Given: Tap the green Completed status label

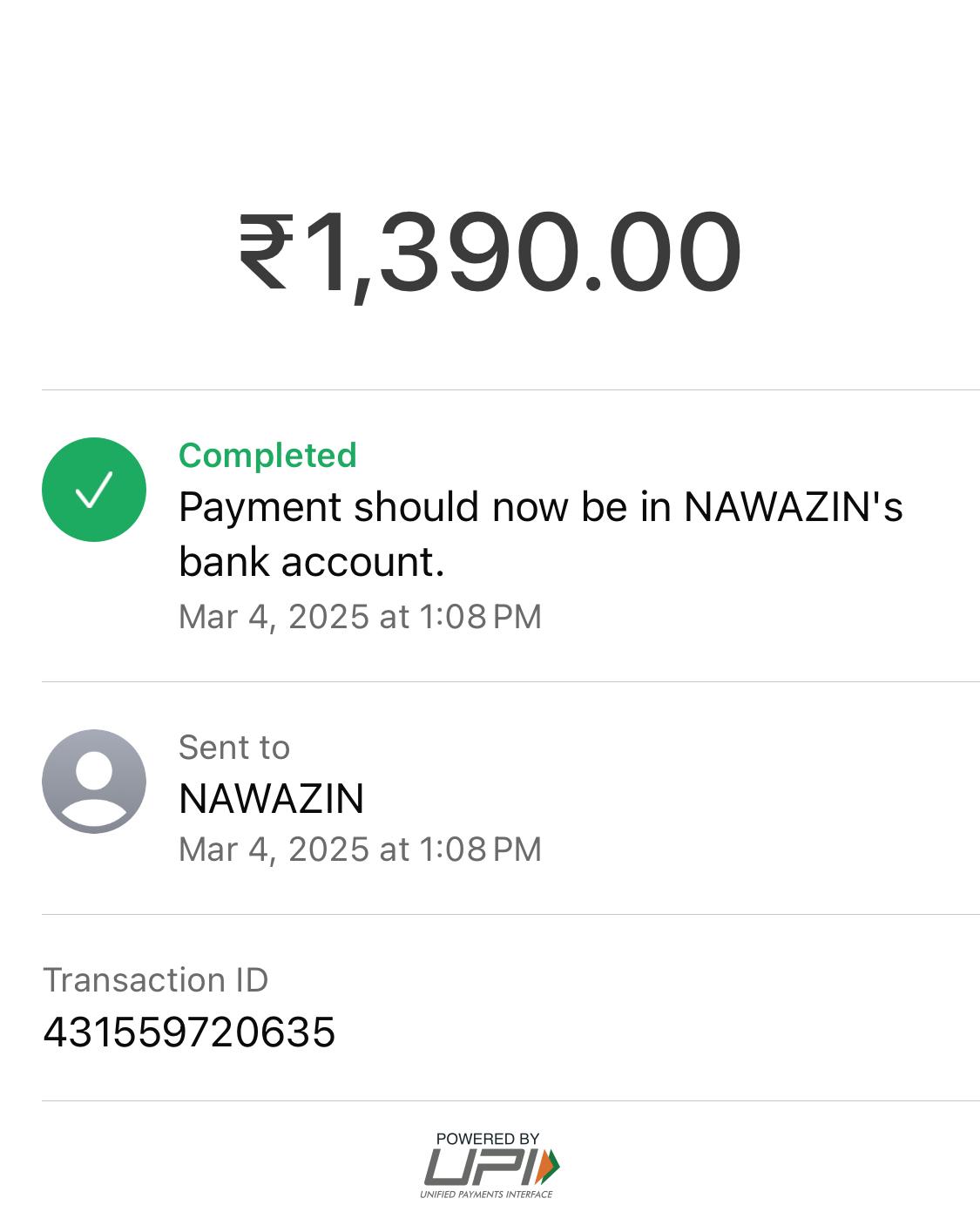Looking at the screenshot, I should click(x=267, y=456).
